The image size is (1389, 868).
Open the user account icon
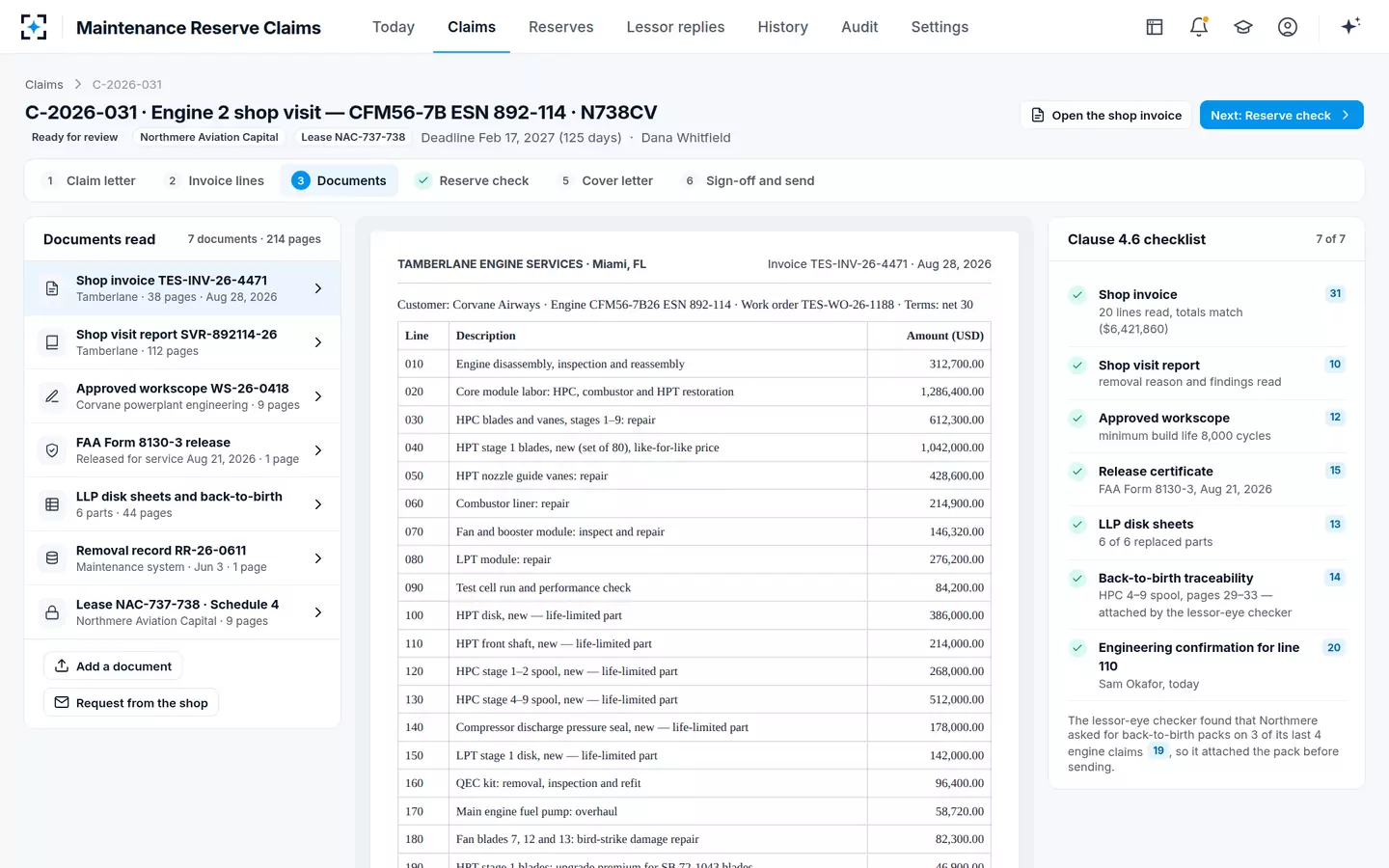pyautogui.click(x=1288, y=27)
